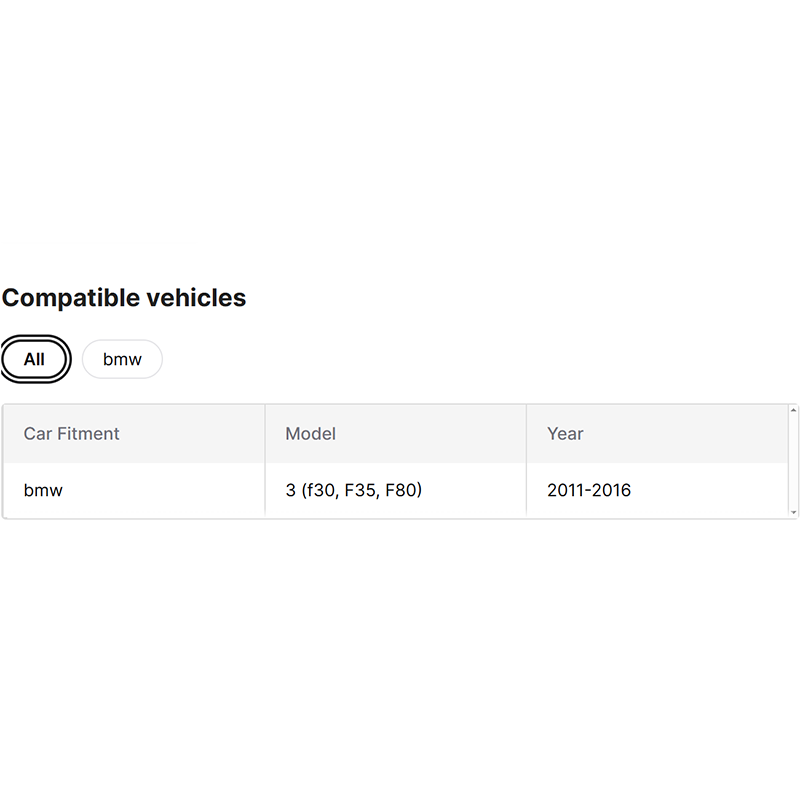800x800 pixels.
Task: Click the Model column header
Action: 310,434
